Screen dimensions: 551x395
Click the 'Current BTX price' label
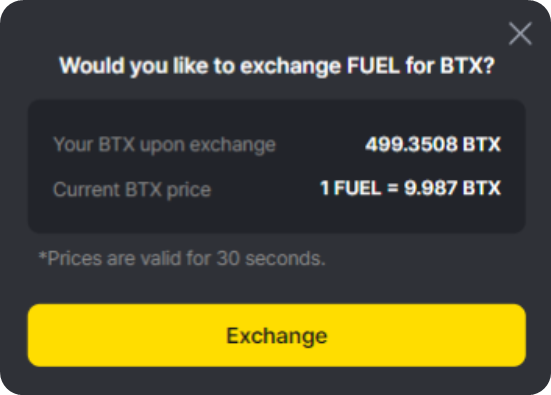coord(132,190)
